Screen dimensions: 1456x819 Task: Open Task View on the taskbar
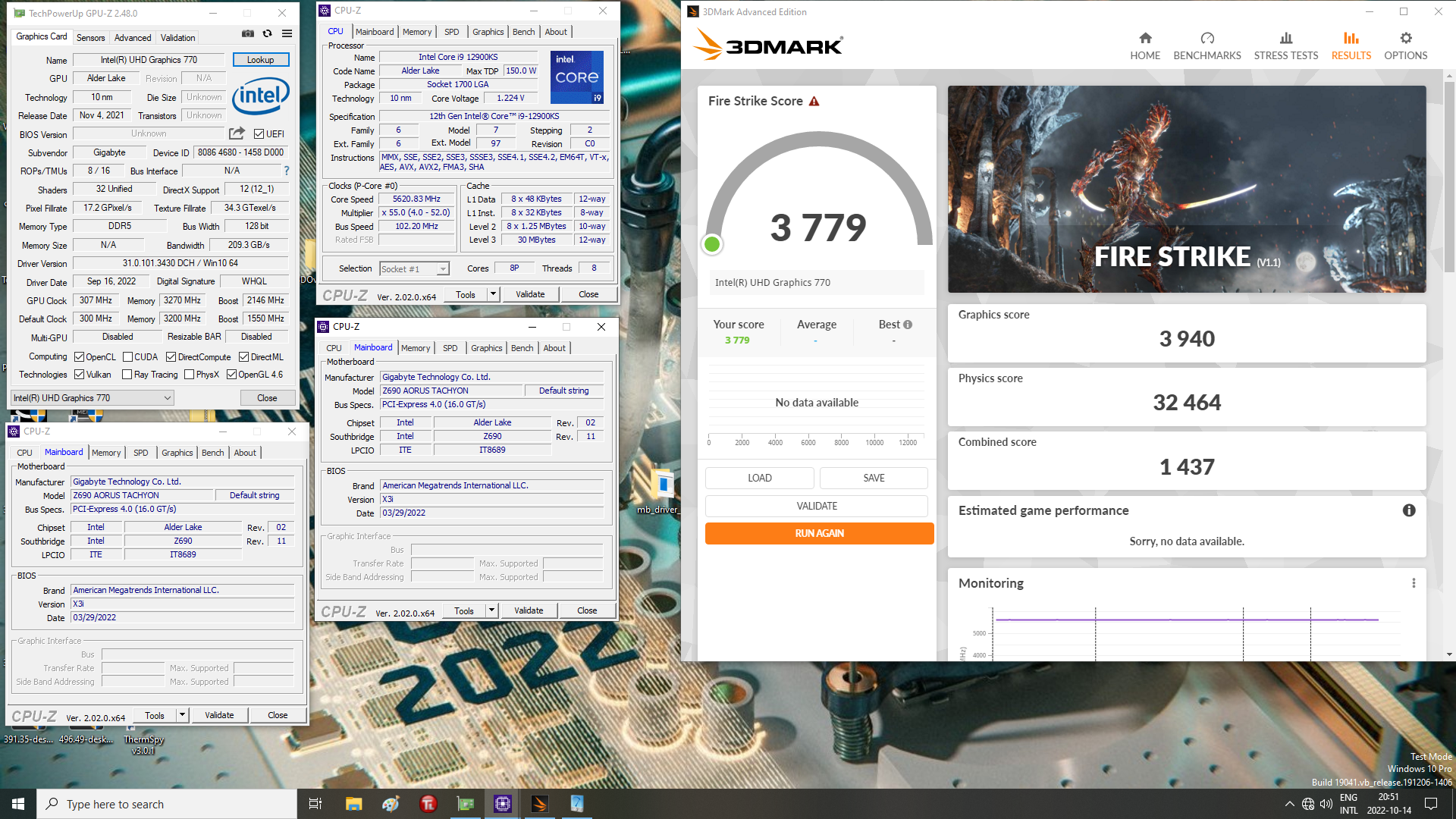tap(315, 804)
